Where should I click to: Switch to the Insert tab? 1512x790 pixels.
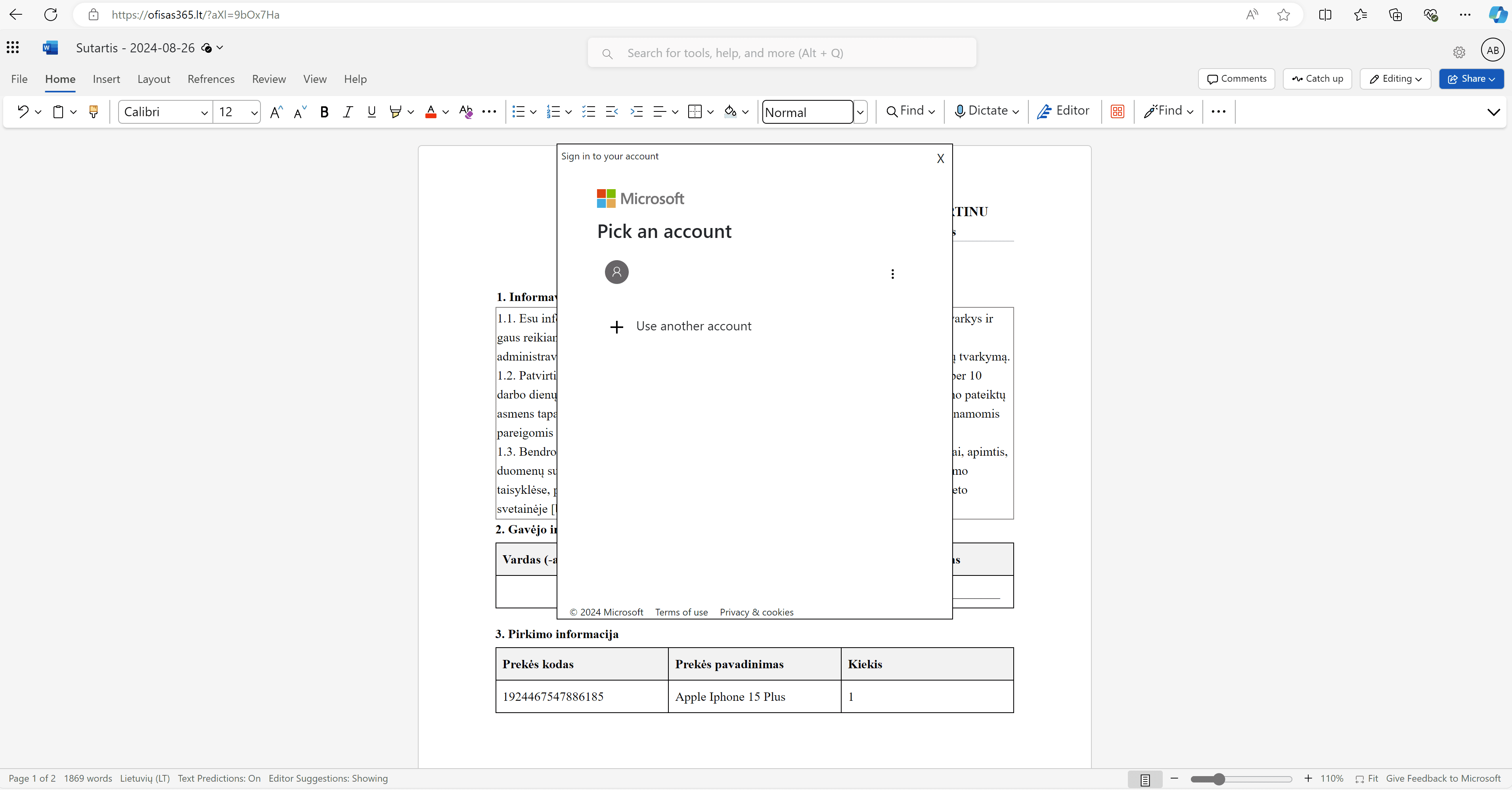(x=106, y=79)
